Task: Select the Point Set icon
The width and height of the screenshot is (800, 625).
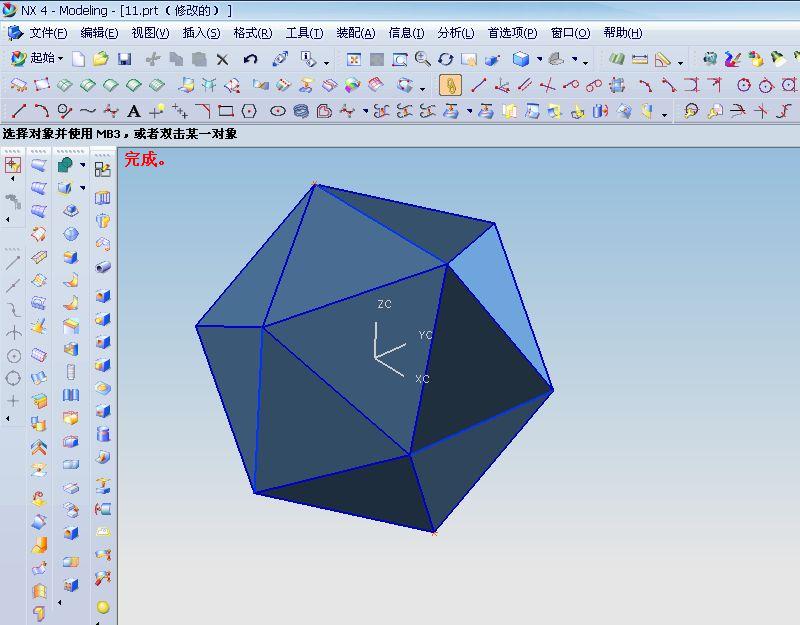Action: pos(180,111)
